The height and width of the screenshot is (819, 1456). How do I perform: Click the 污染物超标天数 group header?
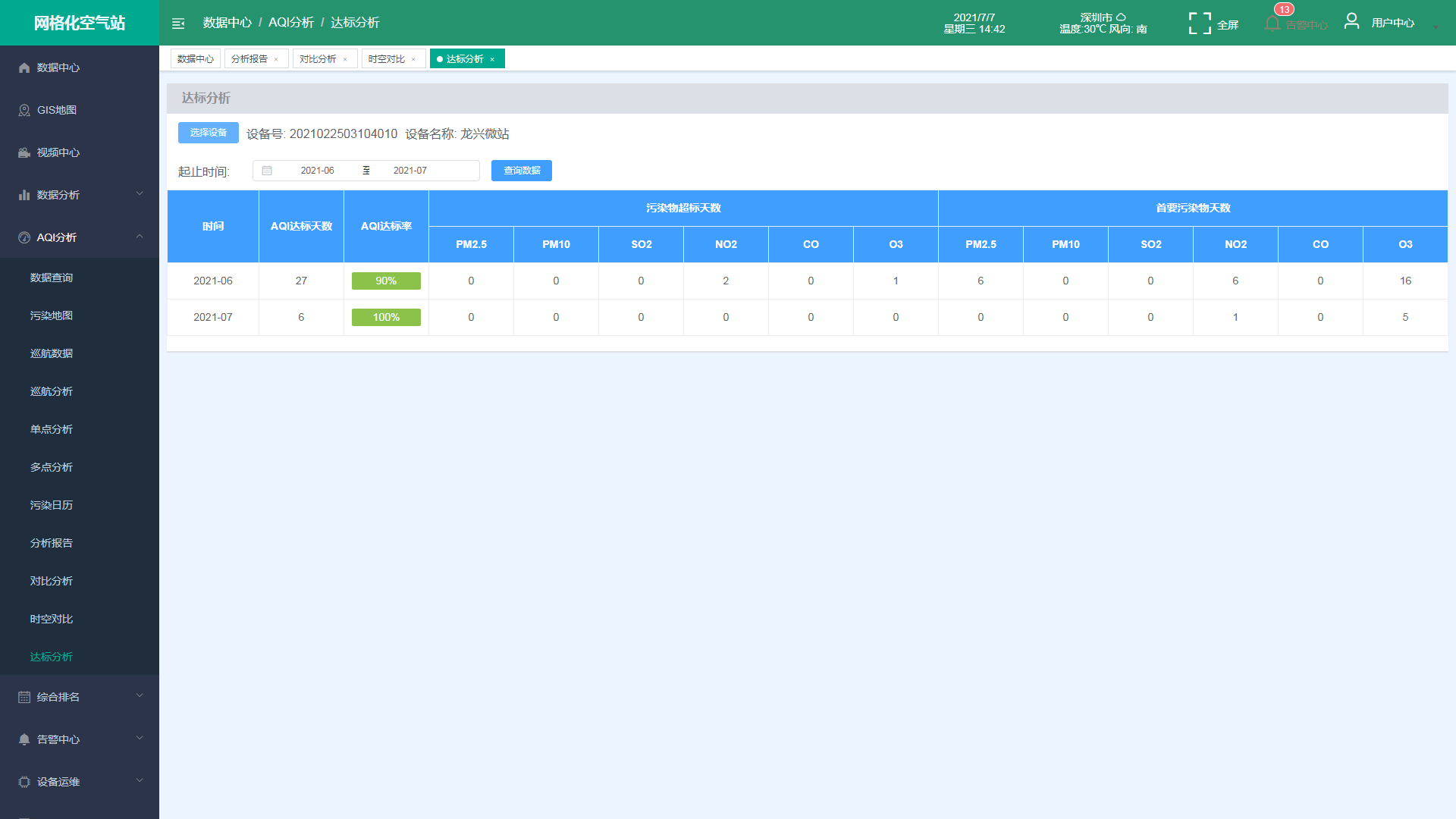click(x=683, y=208)
